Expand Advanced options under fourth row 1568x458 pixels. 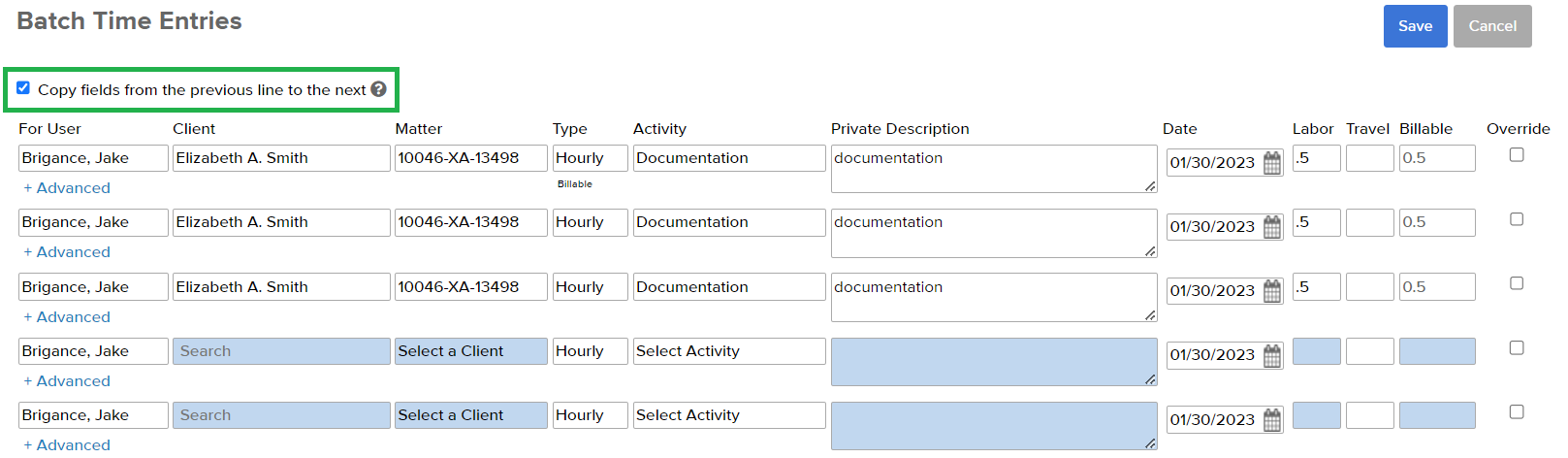(x=67, y=381)
